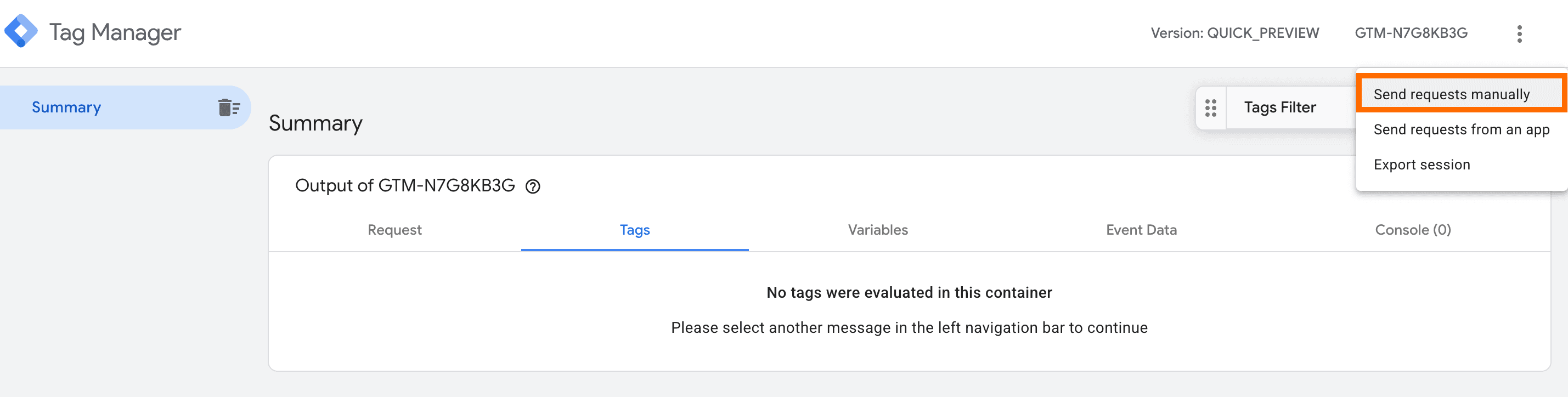Choose Send requests from an app

[1461, 129]
